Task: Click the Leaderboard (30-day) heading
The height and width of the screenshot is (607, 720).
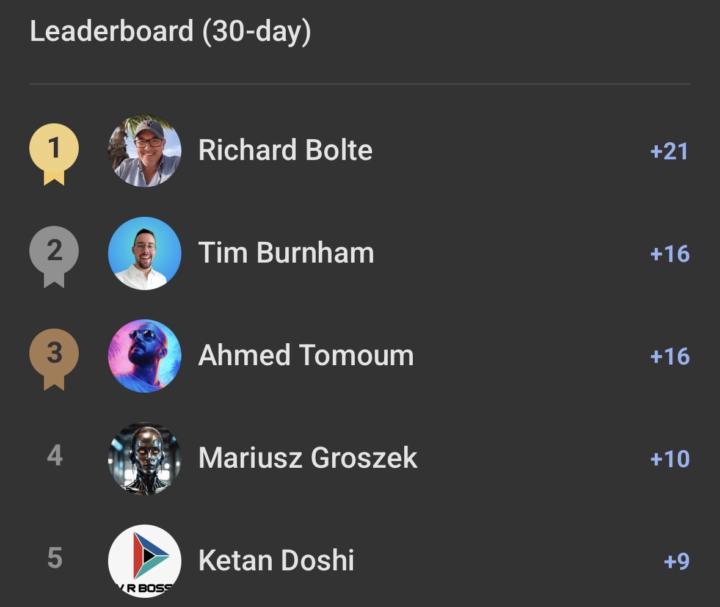Action: tap(170, 32)
